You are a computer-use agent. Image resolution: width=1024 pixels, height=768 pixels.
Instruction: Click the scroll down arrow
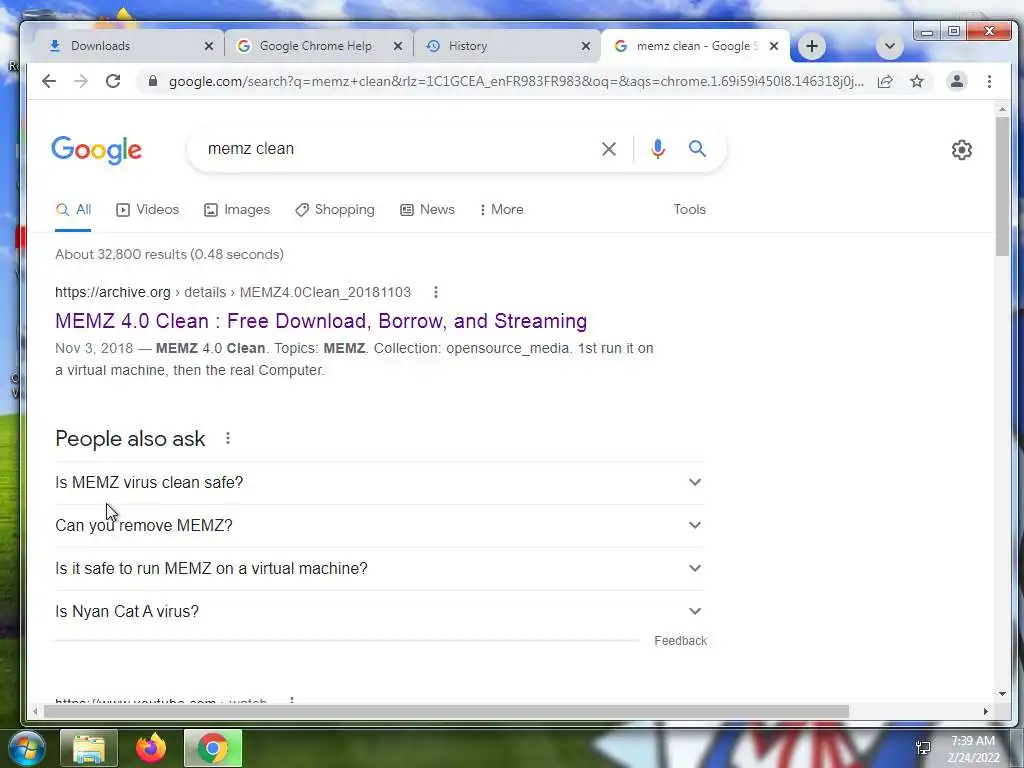[x=1002, y=694]
